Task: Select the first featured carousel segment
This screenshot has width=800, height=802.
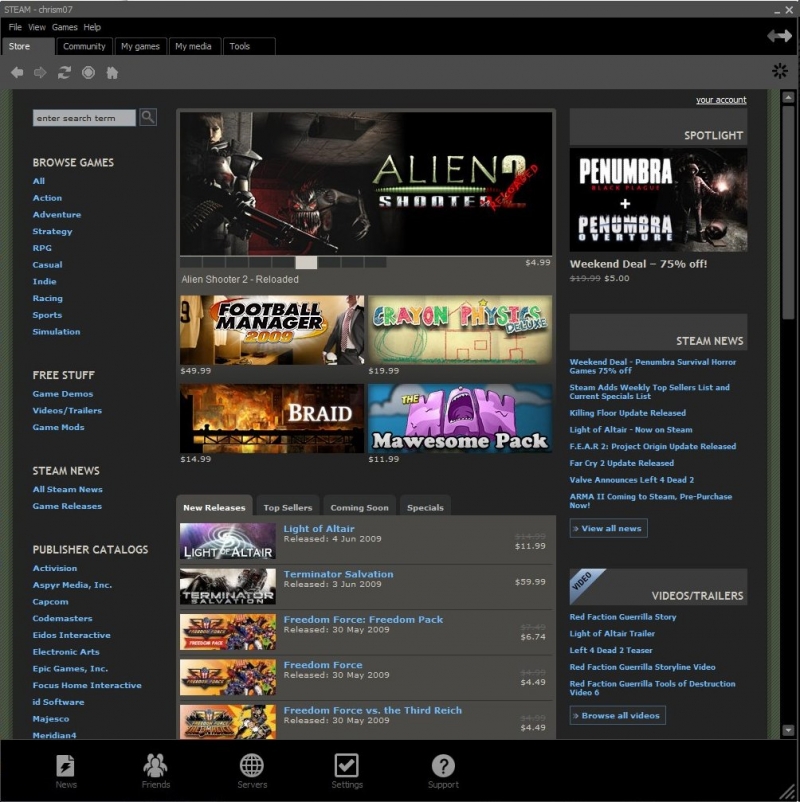Action: 191,262
